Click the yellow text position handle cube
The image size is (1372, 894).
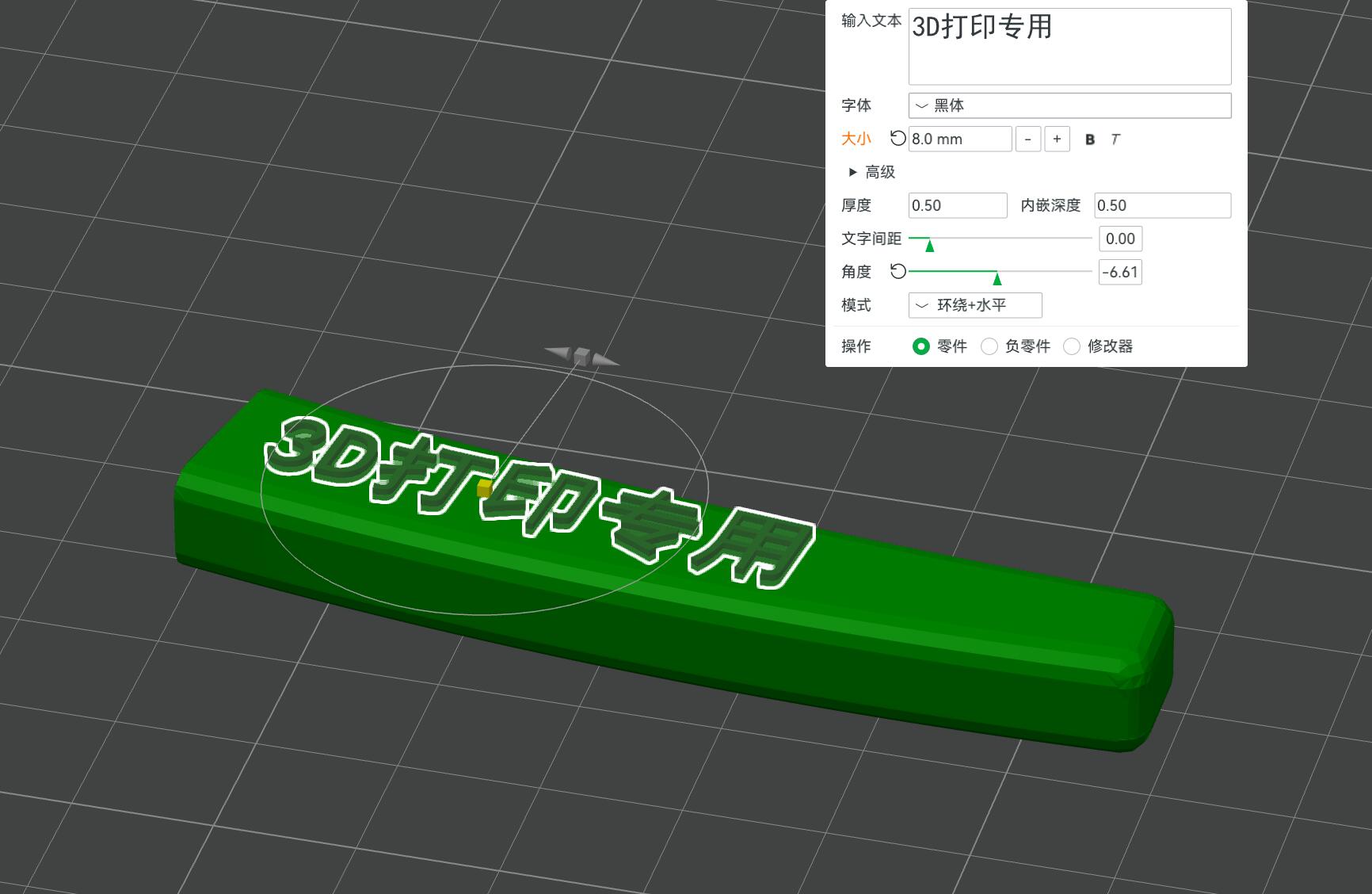coord(484,489)
